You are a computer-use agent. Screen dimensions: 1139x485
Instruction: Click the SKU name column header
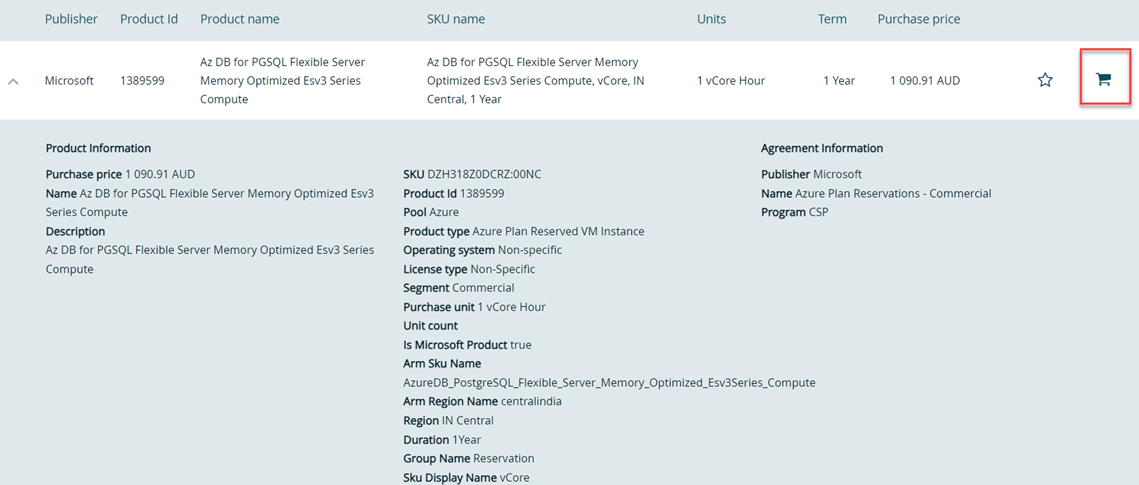456,19
